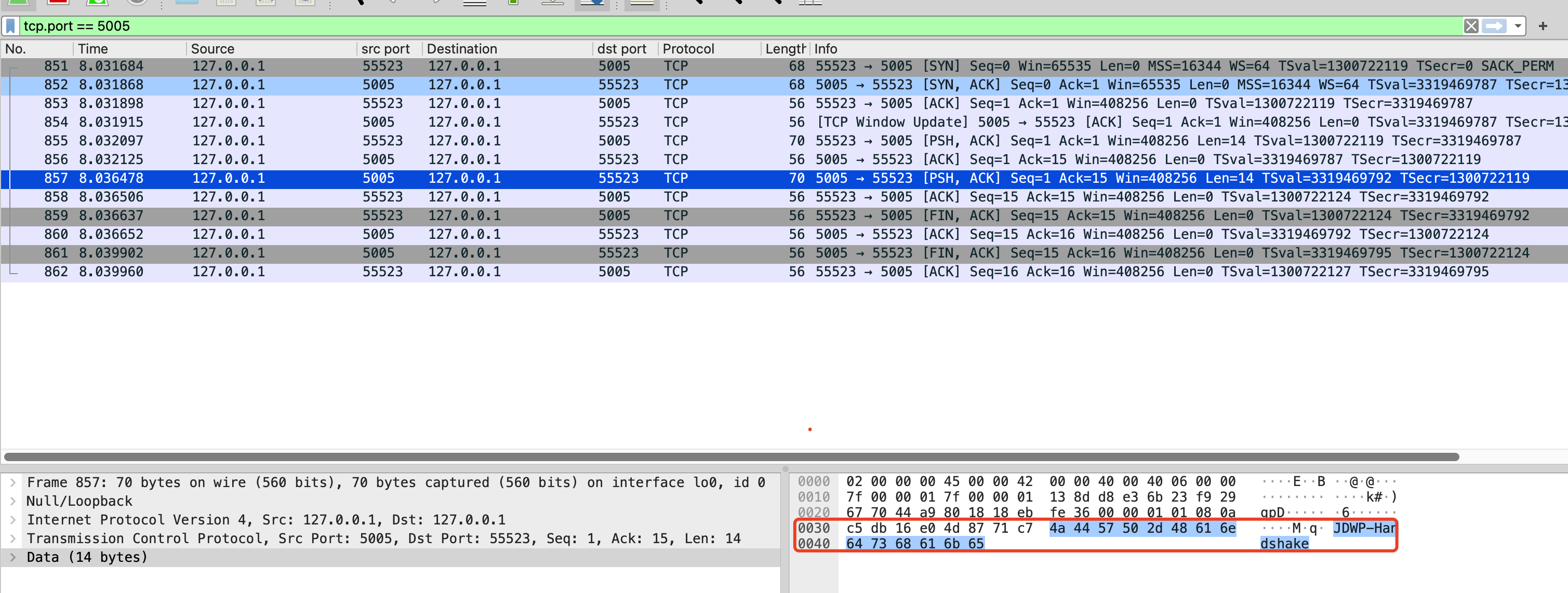Viewport: 1568px width, 593px height.
Task: Clear the display filter with X icon
Action: (1471, 26)
